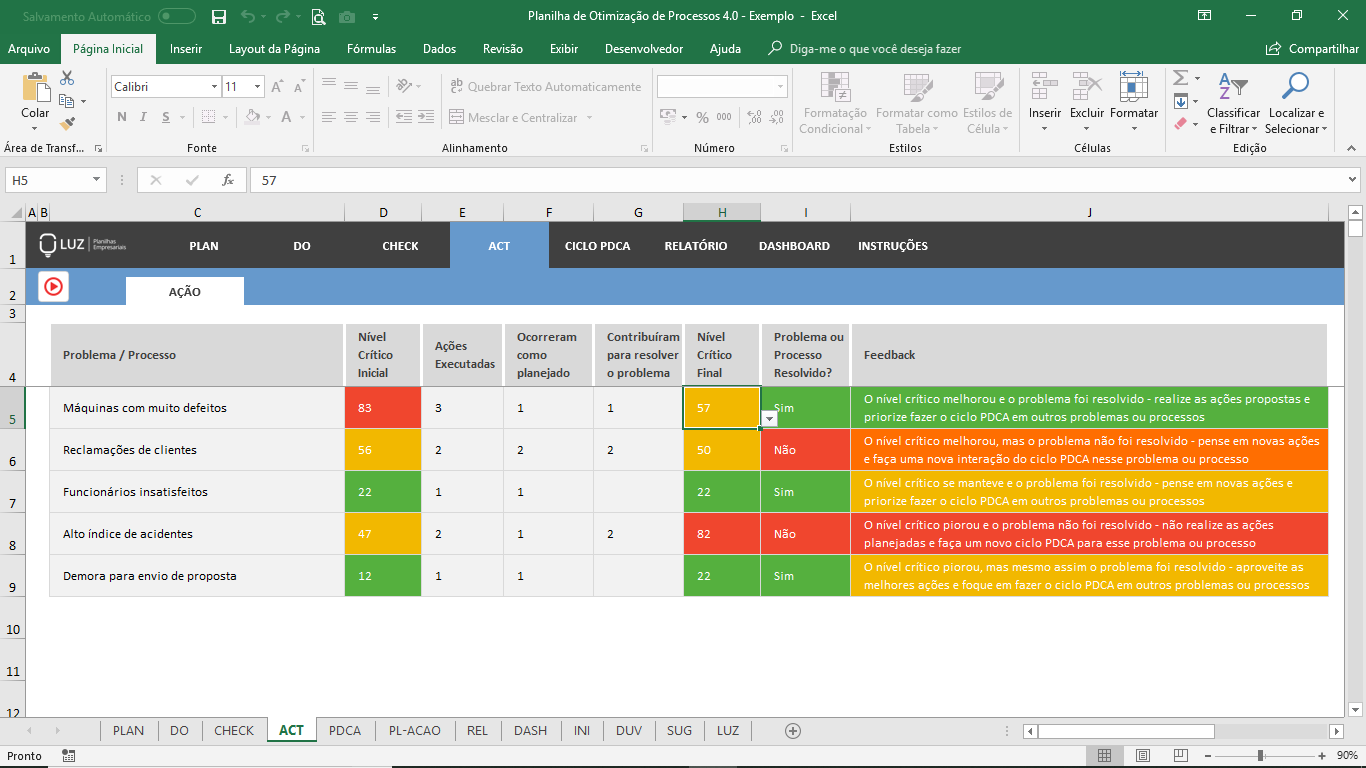1366x768 pixels.
Task: Click the font color A button
Action: click(x=287, y=117)
